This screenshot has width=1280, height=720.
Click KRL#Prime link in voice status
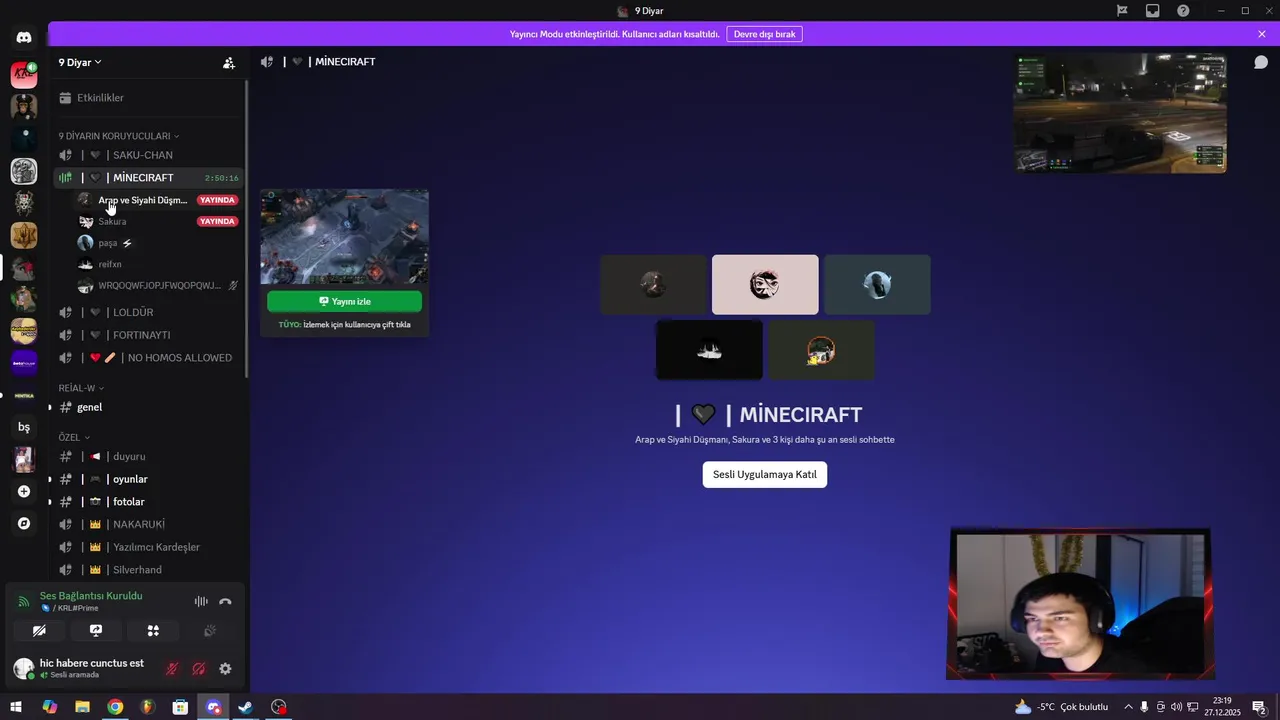point(76,608)
